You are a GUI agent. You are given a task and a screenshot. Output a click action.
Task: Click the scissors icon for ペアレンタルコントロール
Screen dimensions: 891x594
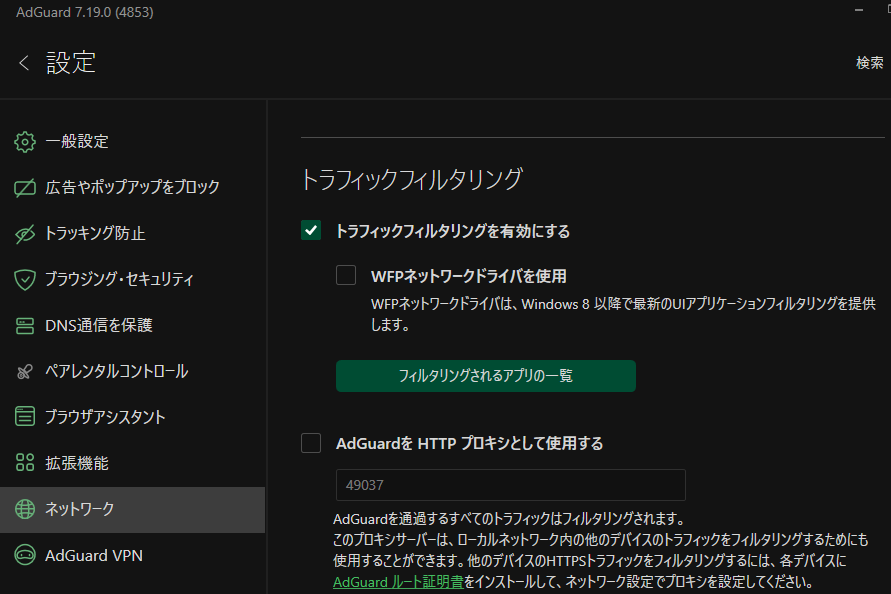24,372
